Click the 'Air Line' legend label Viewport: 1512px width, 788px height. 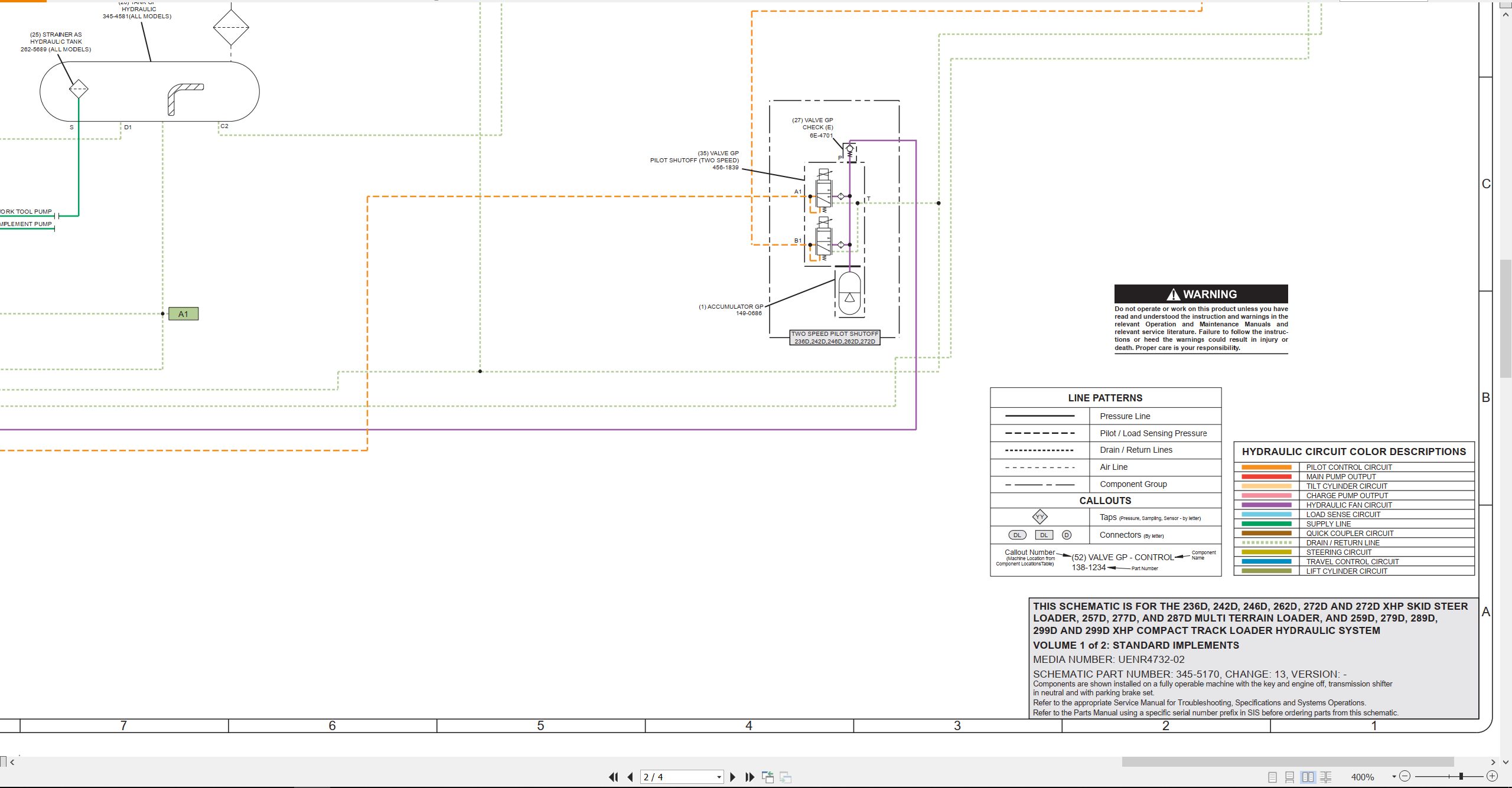coord(1113,467)
